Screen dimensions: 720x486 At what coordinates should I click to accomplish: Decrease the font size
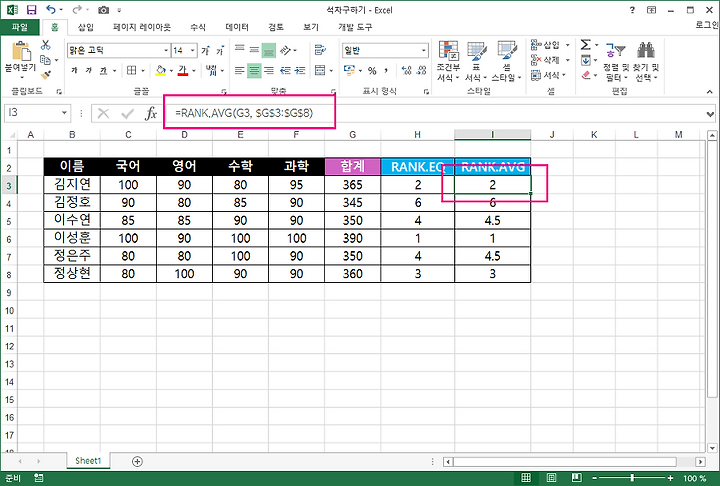coord(220,50)
